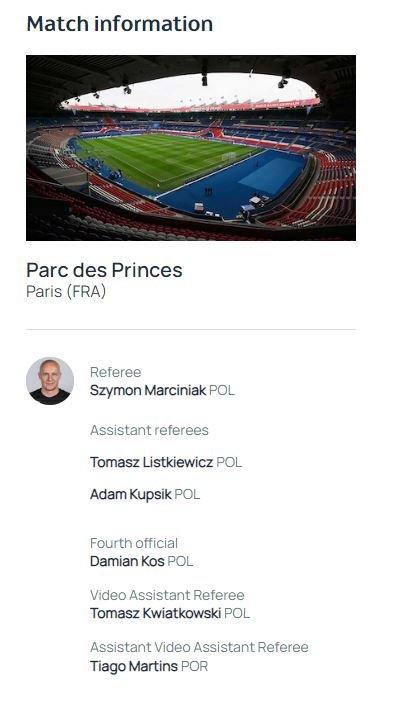Click the Paris (FRA) location text
Image resolution: width=393 pixels, height=707 pixels.
[x=66, y=292]
